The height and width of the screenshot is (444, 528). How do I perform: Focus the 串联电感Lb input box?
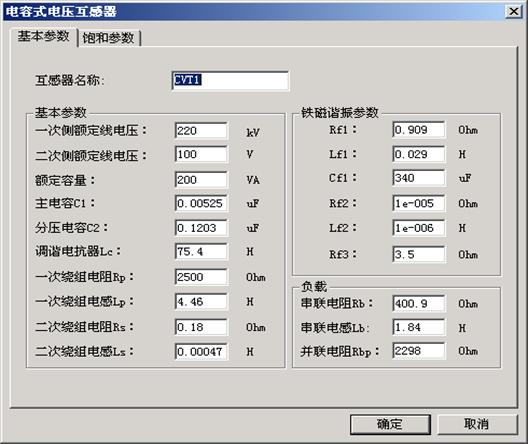point(419,328)
